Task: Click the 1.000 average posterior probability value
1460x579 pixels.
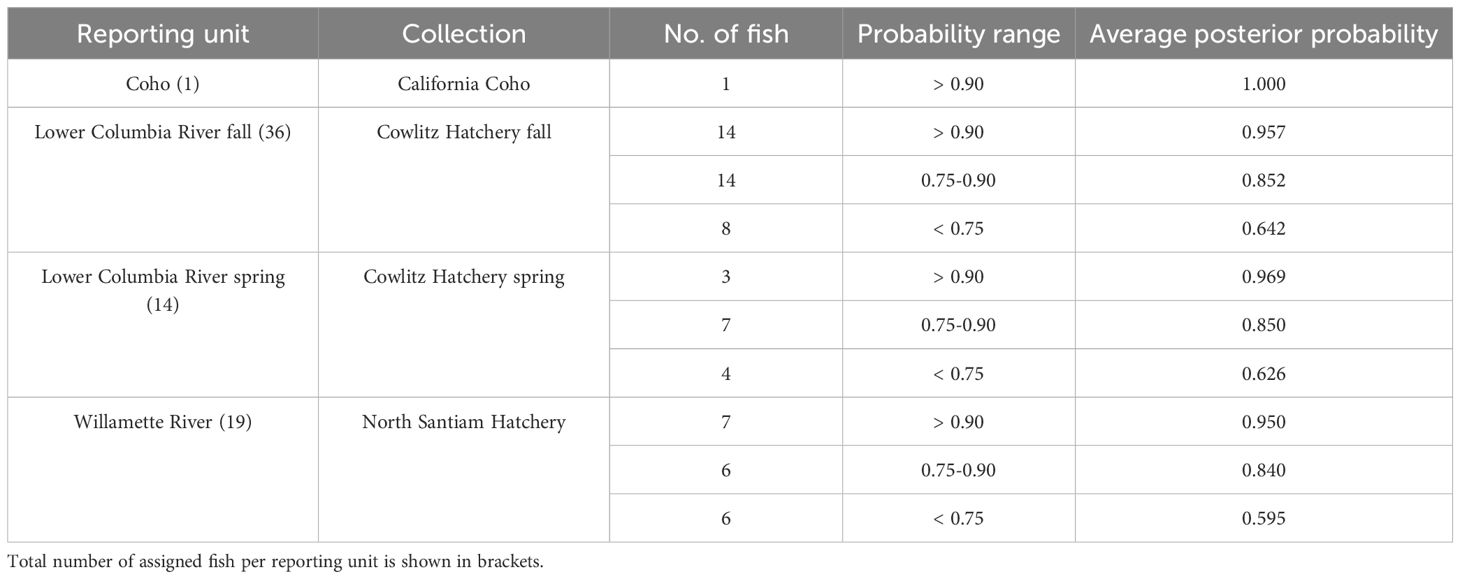Action: click(1263, 84)
